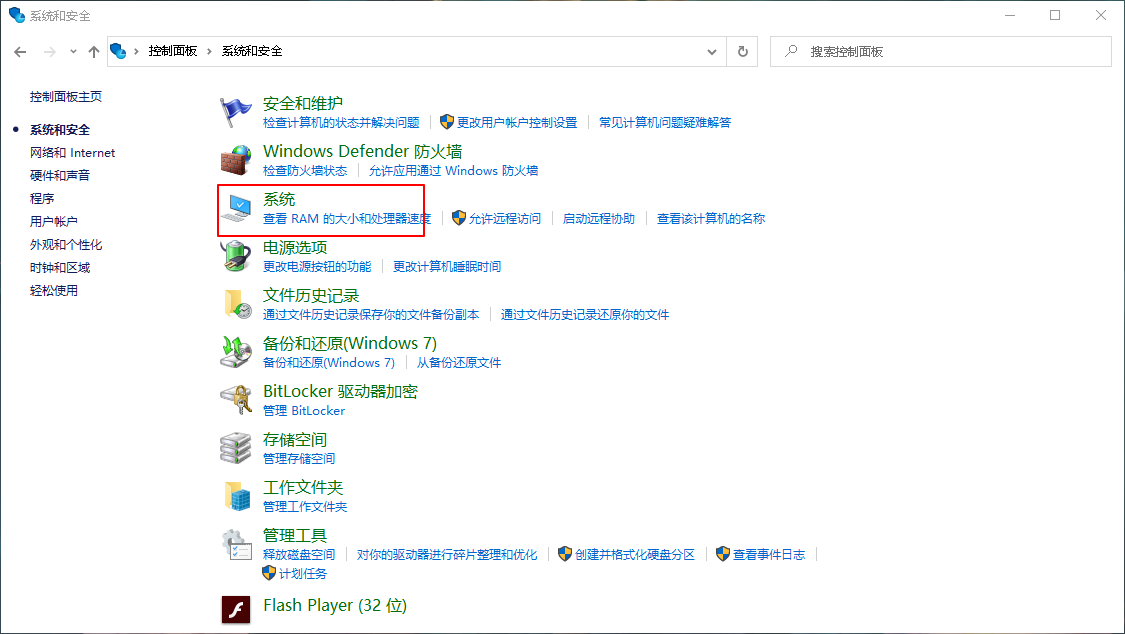This screenshot has width=1125, height=634.
Task: Open the Windows Defender 防火墙 brick wall icon
Action: [x=236, y=160]
